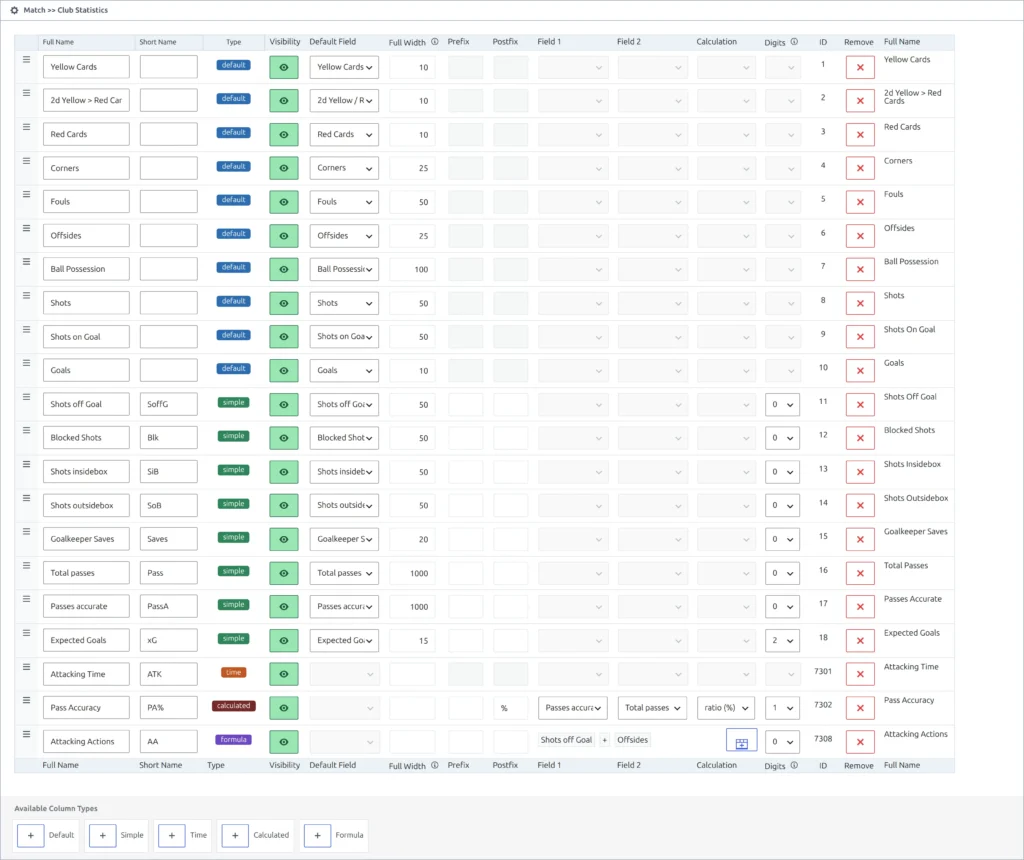This screenshot has height=860, width=1024.
Task: Add a Time column type
Action: 171,835
